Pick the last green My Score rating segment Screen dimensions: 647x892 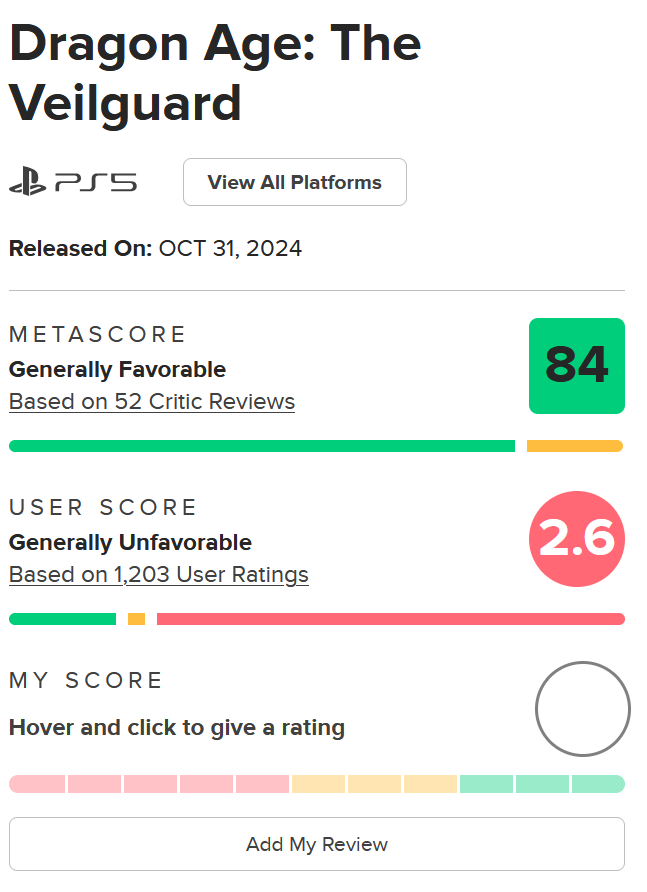tap(598, 784)
